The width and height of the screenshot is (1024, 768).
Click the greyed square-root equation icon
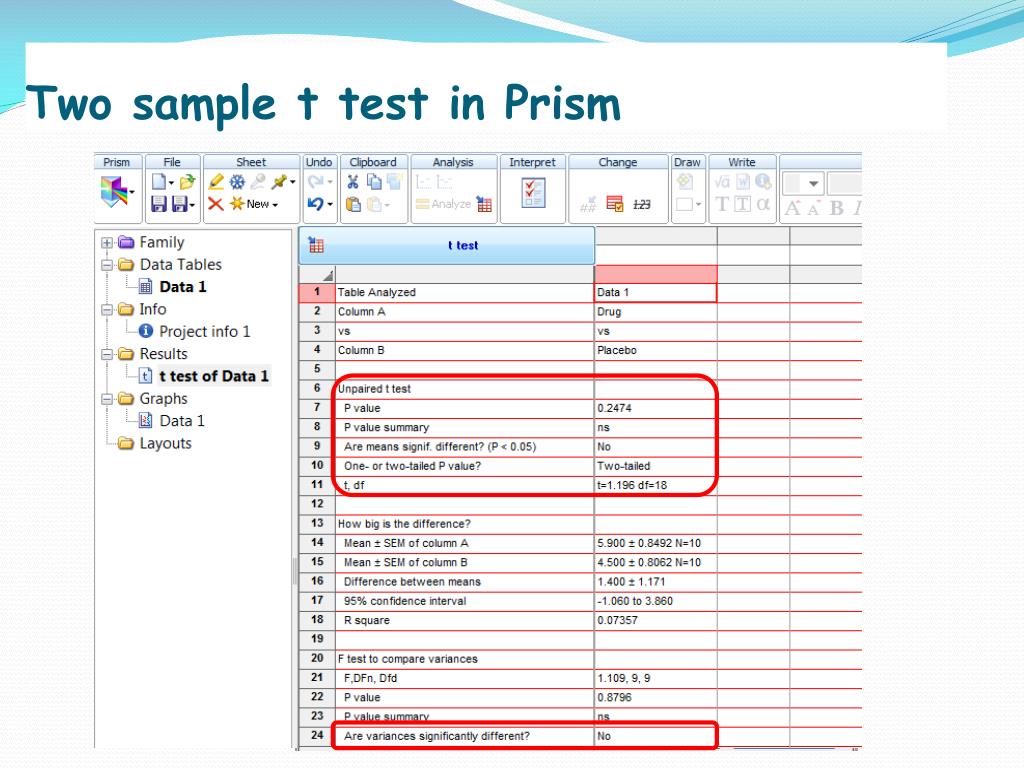tap(722, 182)
